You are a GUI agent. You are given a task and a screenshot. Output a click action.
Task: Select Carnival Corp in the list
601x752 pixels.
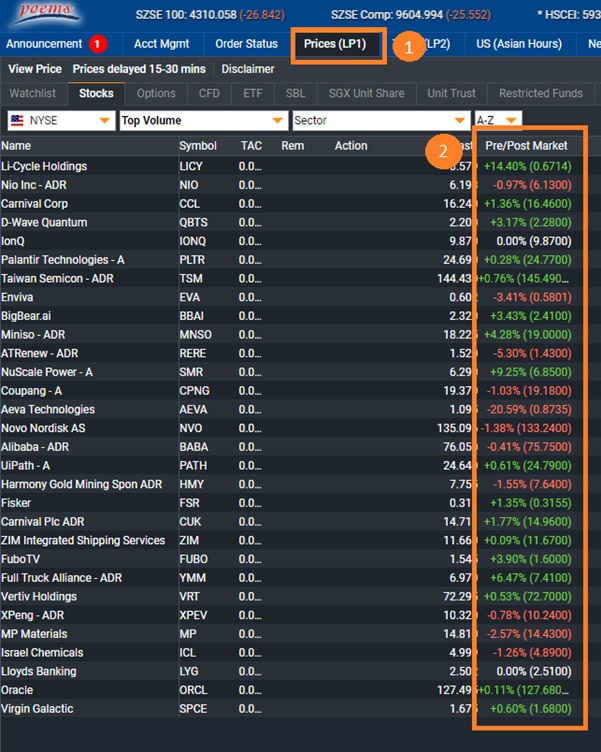click(35, 204)
